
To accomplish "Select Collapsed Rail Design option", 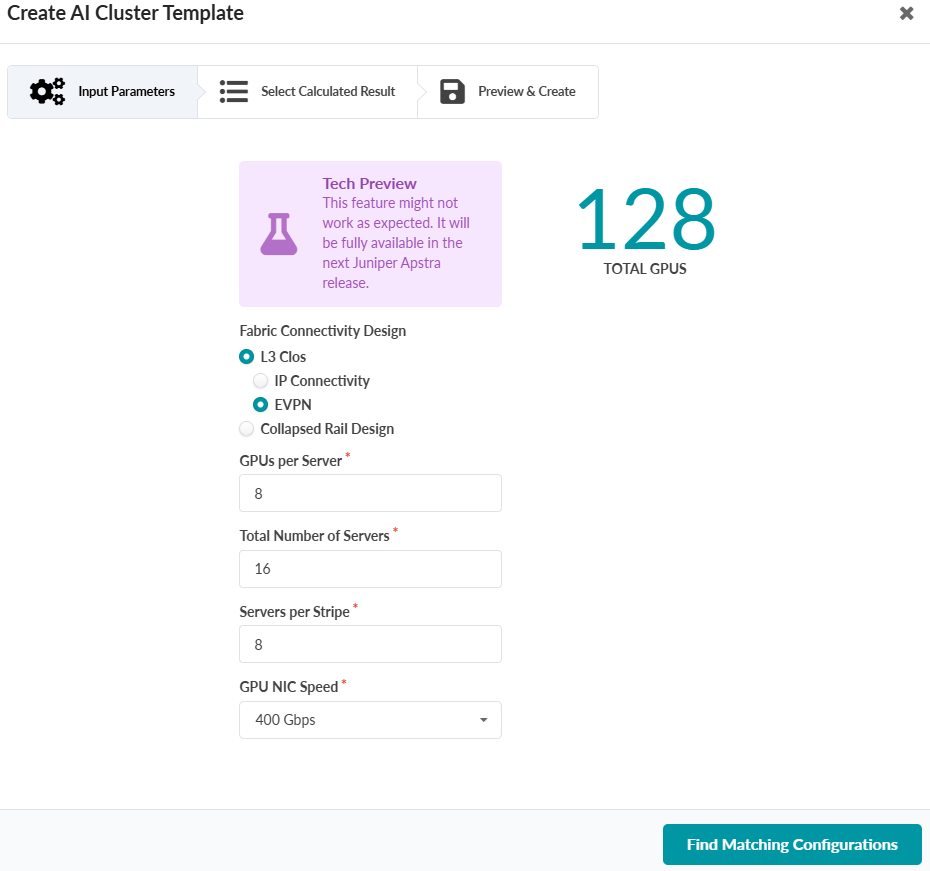I will click(247, 429).
